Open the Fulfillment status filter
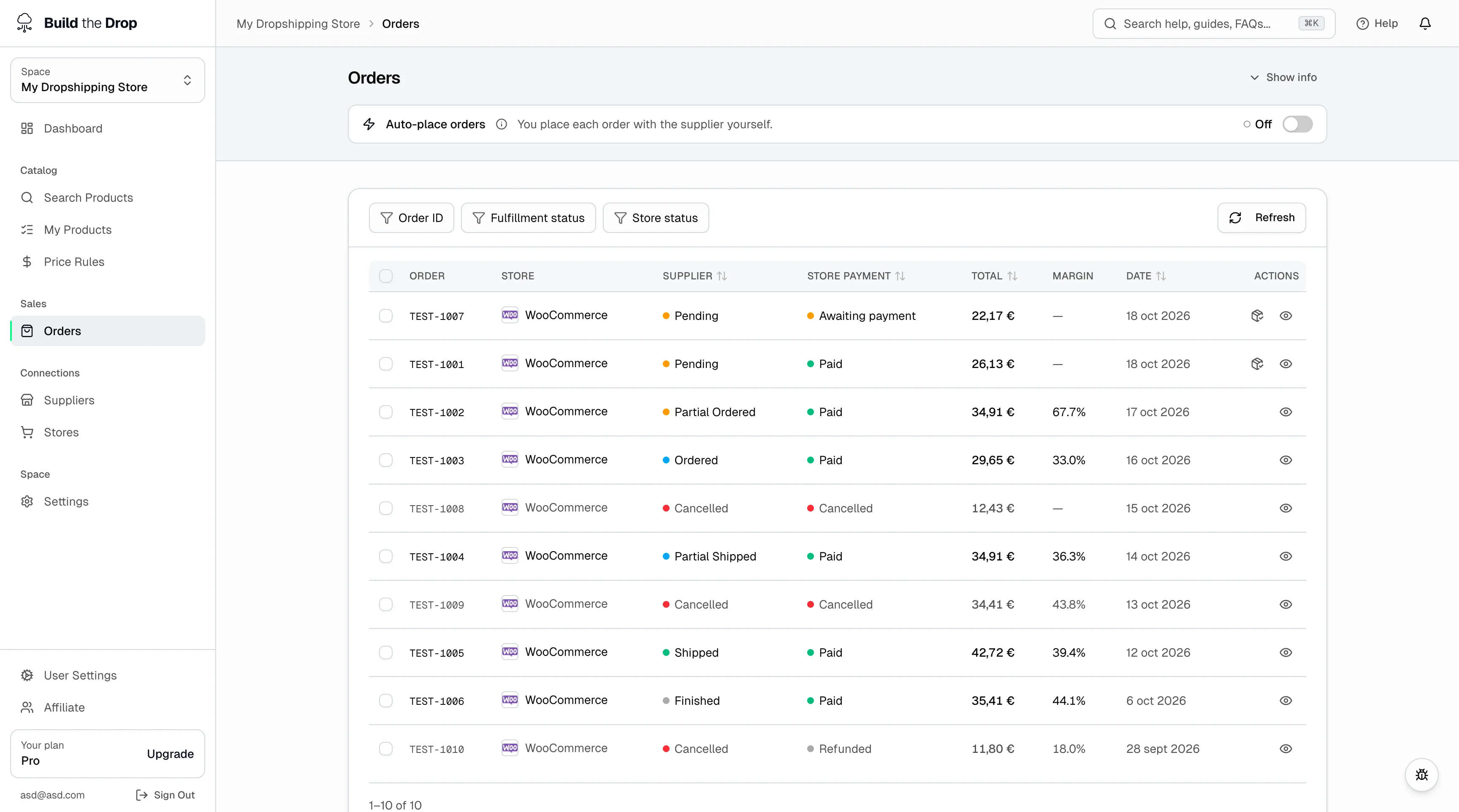The width and height of the screenshot is (1459, 812). (528, 217)
